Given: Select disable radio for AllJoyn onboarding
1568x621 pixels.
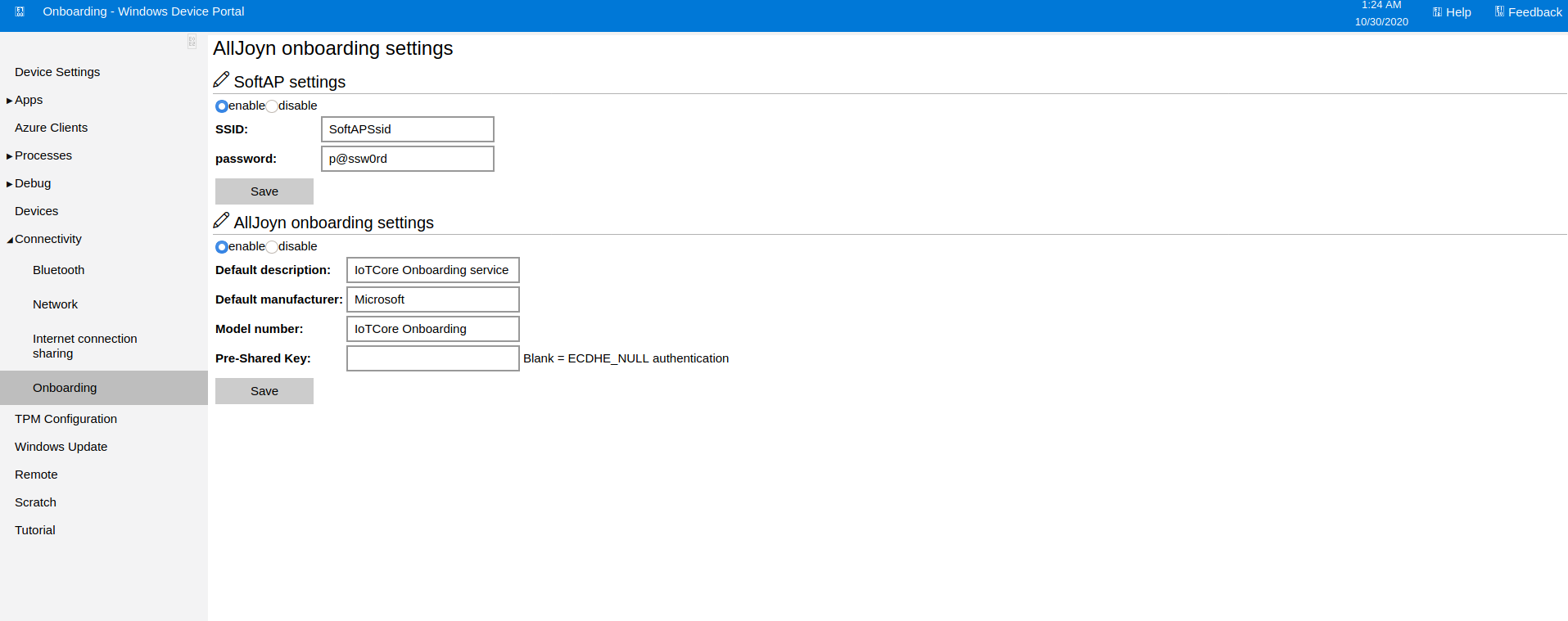Looking at the screenshot, I should [272, 247].
